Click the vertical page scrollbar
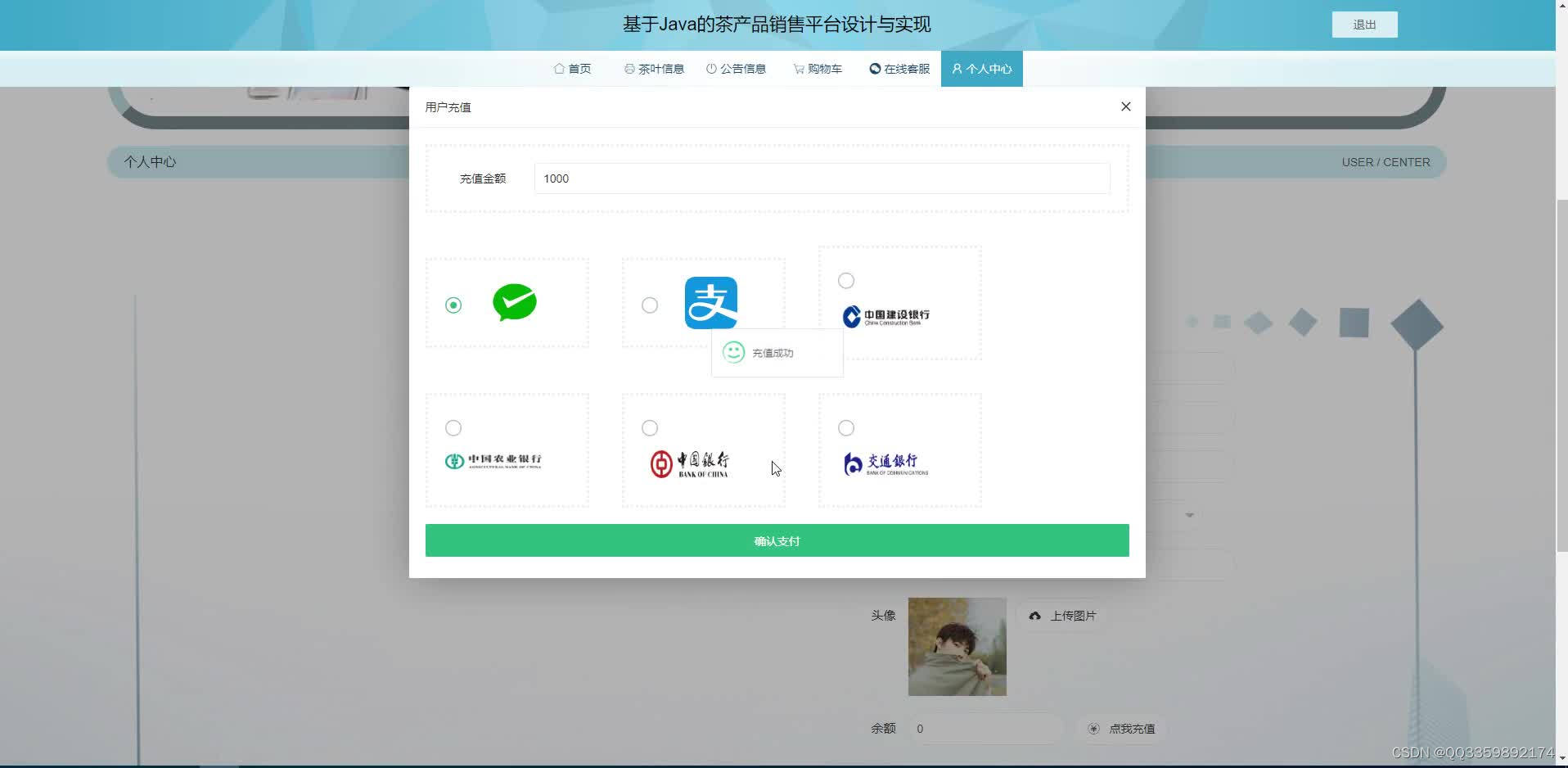Screen dimensions: 1568x768 [1561, 377]
